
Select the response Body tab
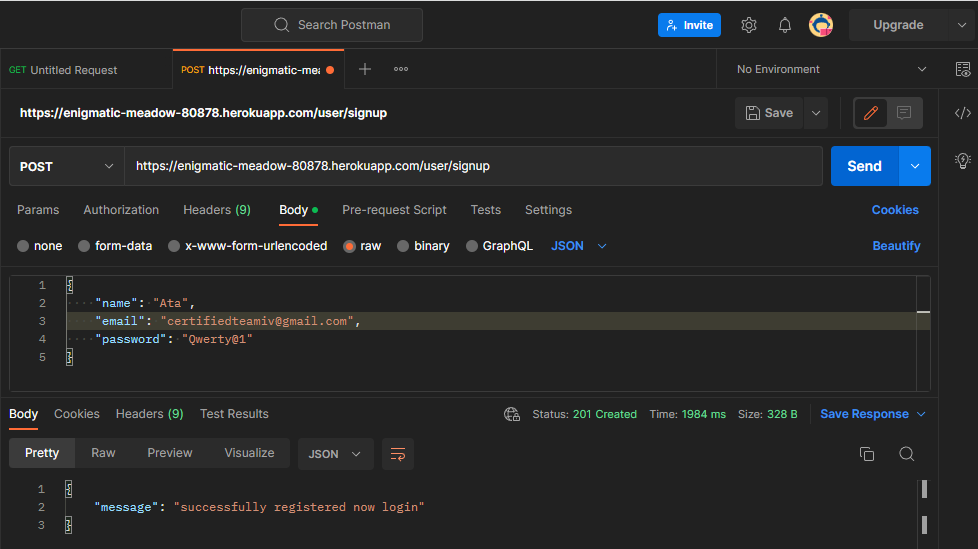pyautogui.click(x=24, y=414)
